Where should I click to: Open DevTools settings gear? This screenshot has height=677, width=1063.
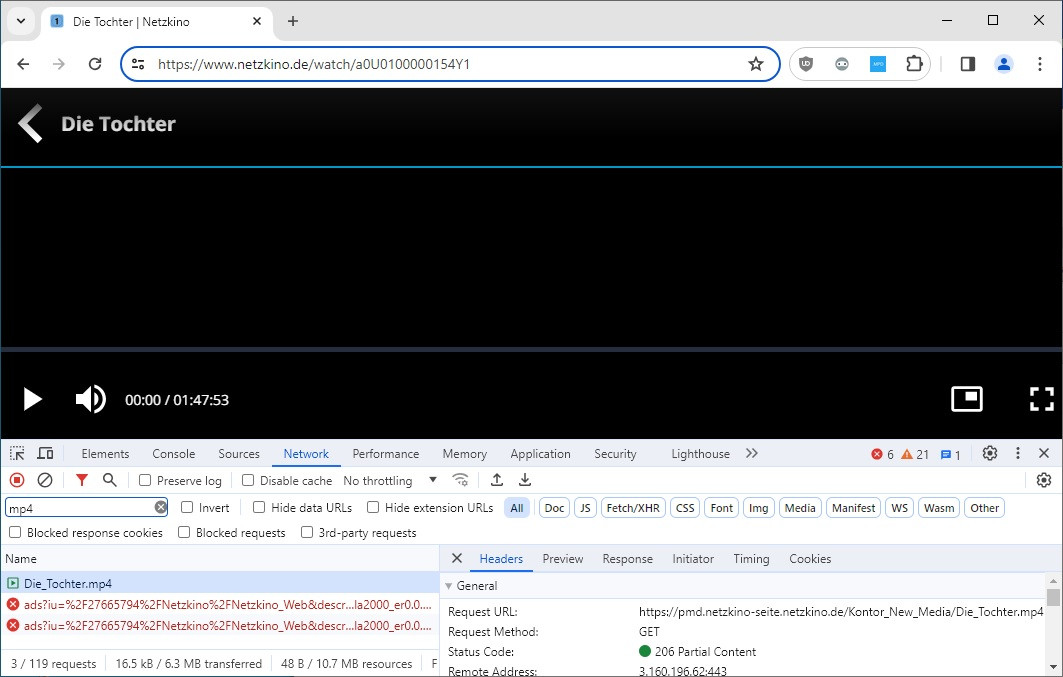coord(989,454)
